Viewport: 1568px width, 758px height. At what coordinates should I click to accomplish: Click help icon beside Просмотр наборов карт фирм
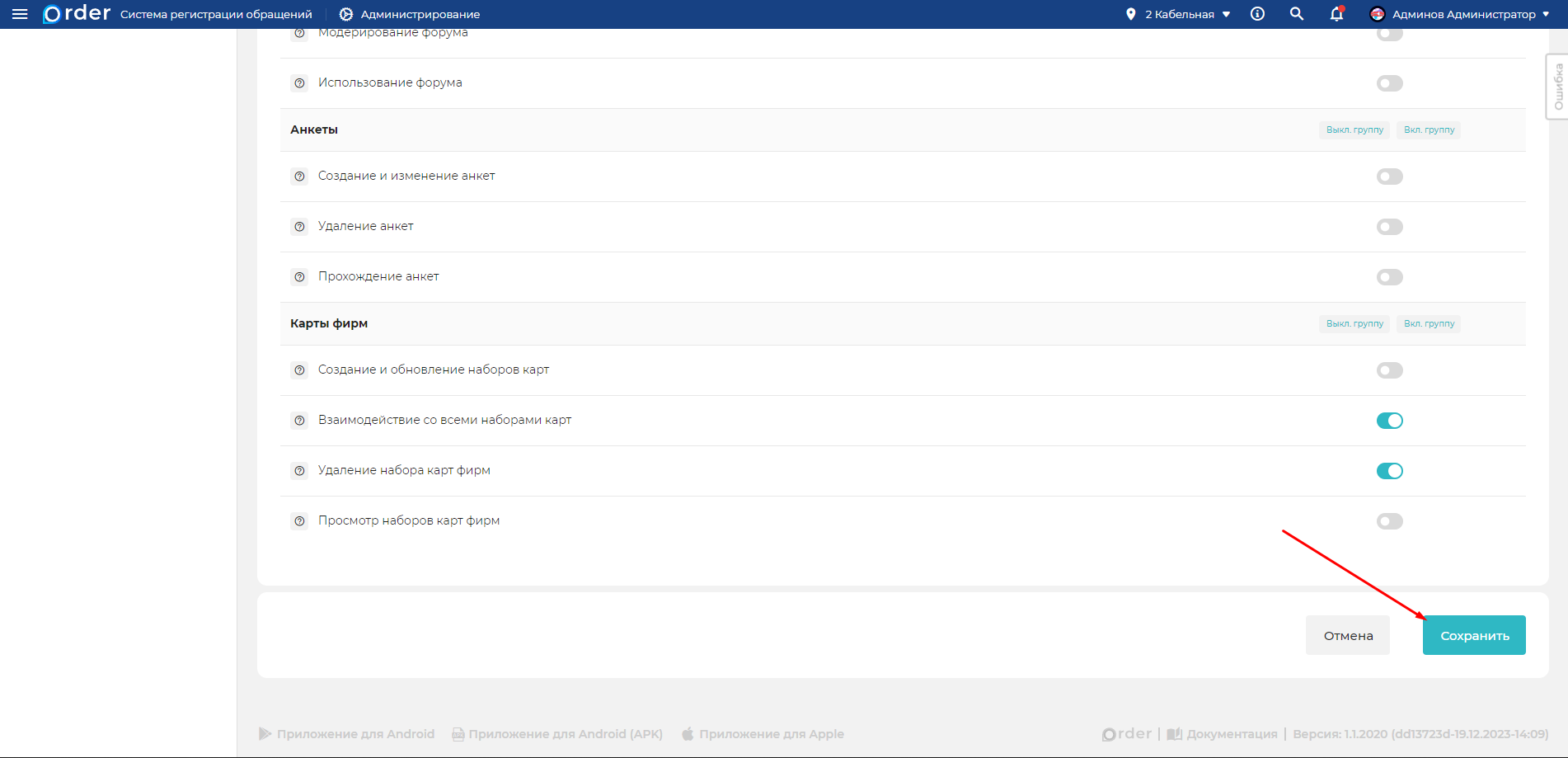click(x=300, y=521)
